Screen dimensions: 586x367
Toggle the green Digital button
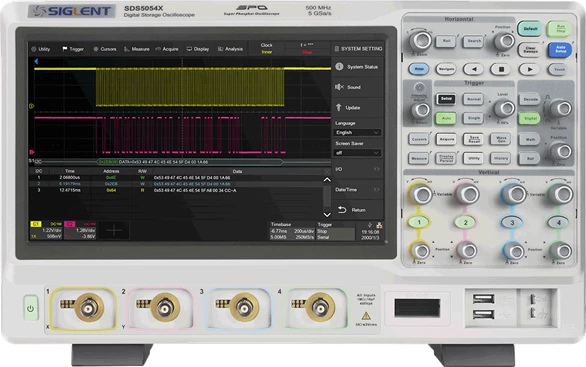click(530, 118)
